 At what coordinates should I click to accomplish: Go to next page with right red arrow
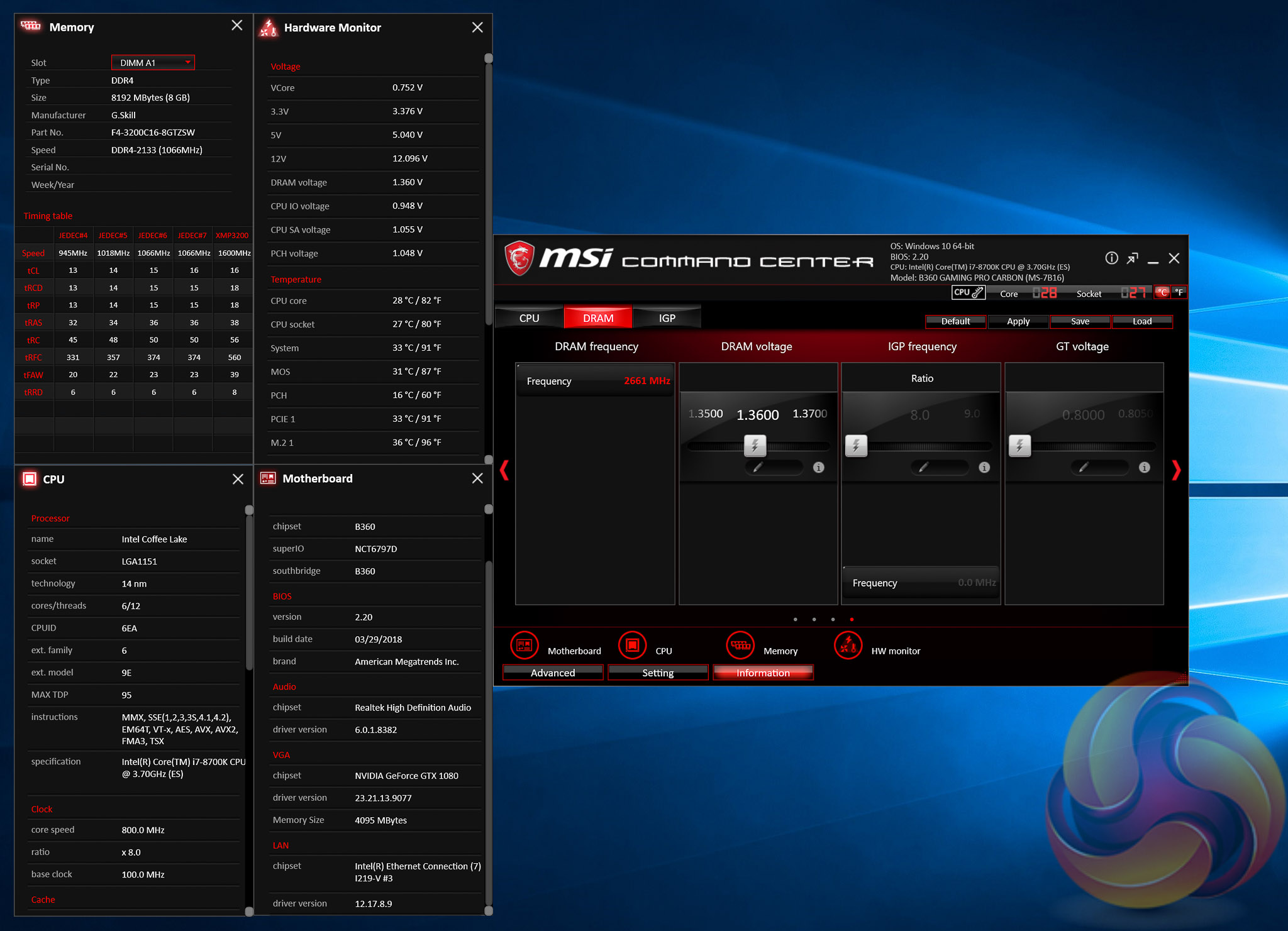point(1176,470)
